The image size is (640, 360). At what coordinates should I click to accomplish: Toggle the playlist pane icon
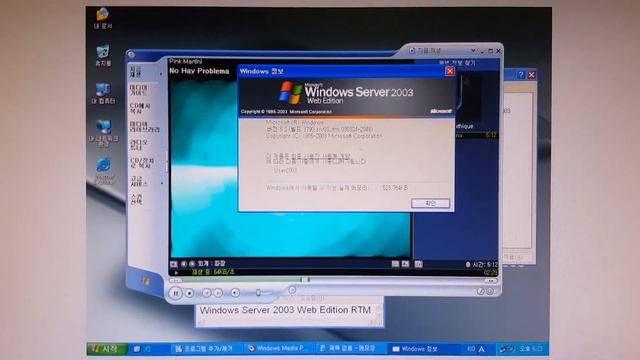pos(419,264)
